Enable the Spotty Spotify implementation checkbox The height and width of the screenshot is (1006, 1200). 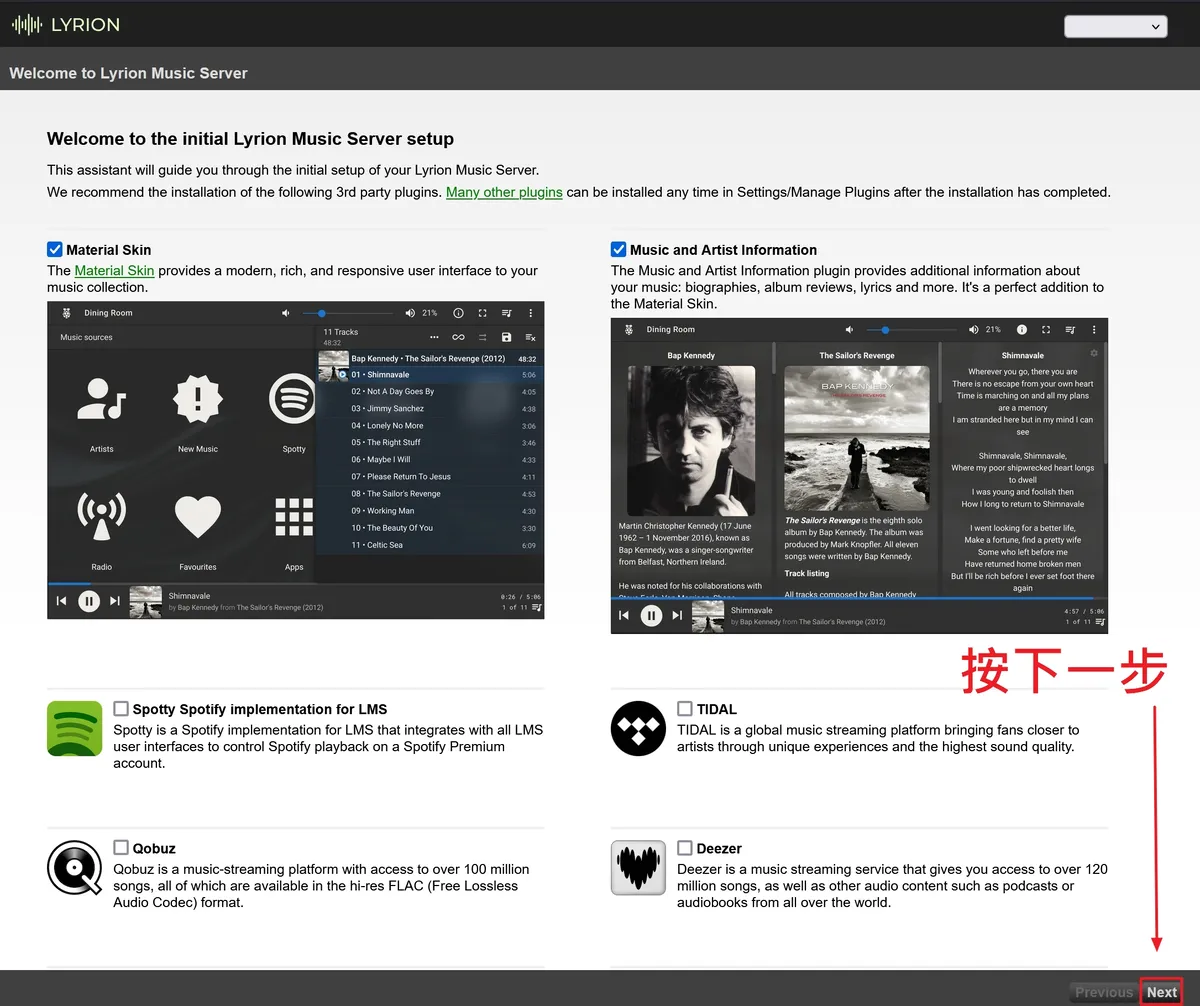click(x=121, y=709)
